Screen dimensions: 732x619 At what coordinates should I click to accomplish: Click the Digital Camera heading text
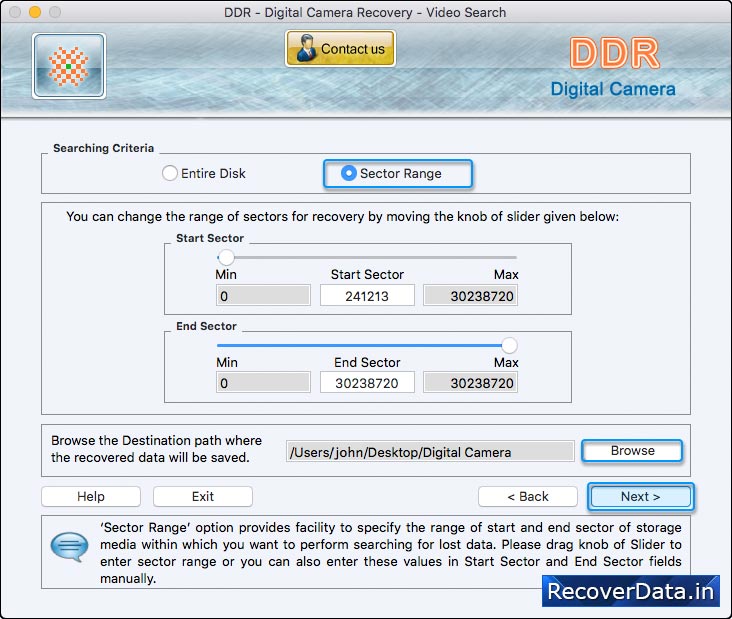point(613,89)
